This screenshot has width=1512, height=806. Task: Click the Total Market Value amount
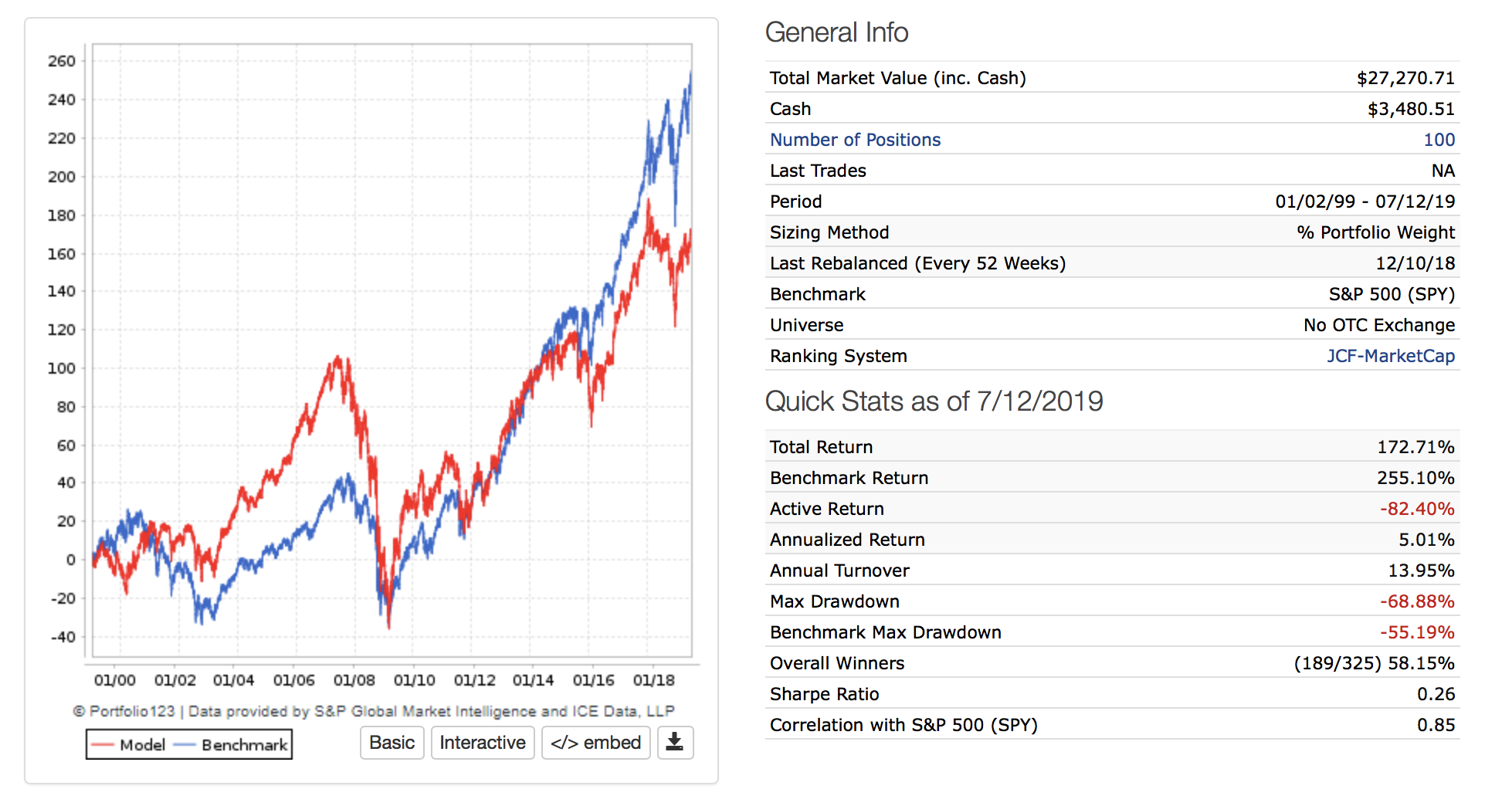[x=1405, y=78]
